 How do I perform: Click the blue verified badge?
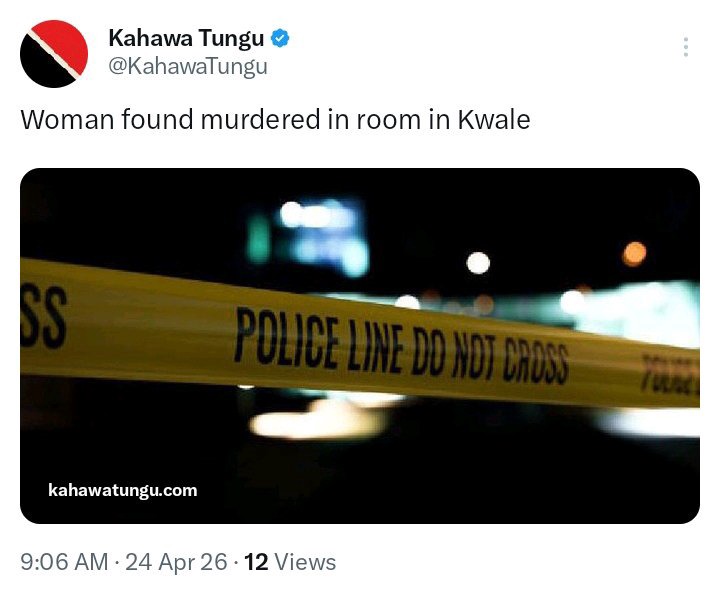coord(280,38)
